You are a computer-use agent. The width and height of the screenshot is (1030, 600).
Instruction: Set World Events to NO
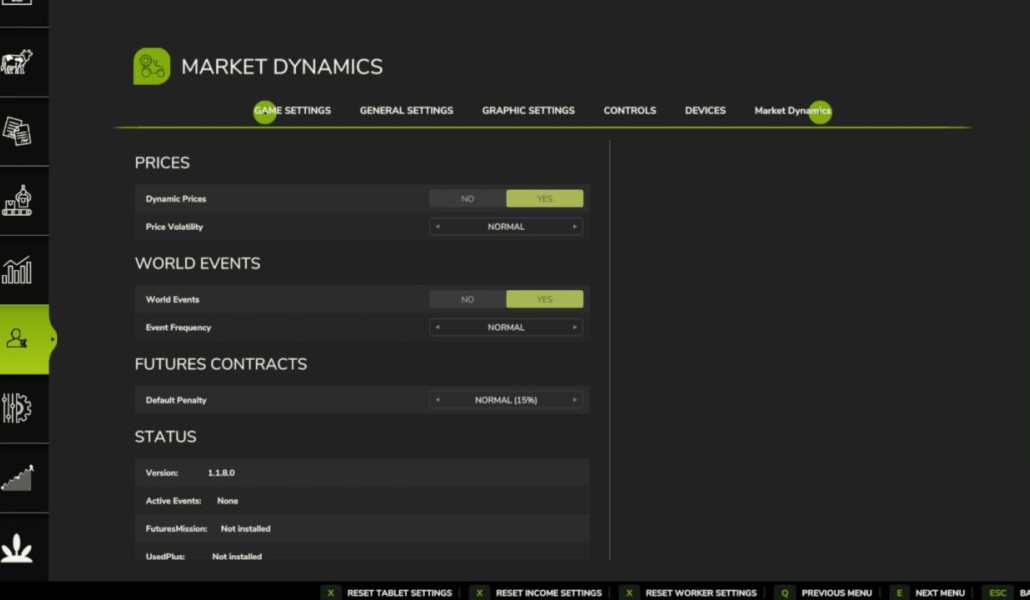click(x=467, y=299)
